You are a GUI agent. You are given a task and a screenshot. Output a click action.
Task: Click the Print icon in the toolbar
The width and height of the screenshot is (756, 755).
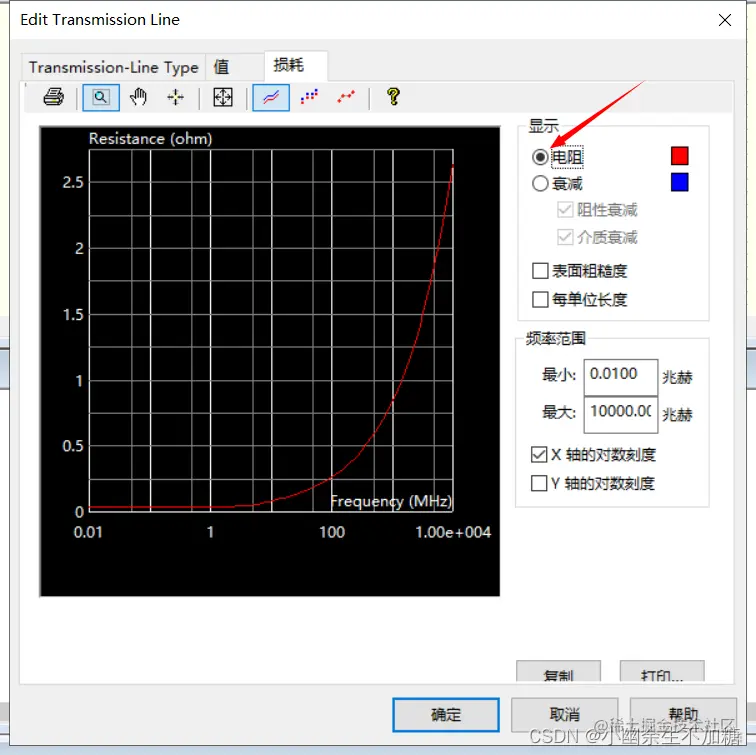pyautogui.click(x=53, y=97)
